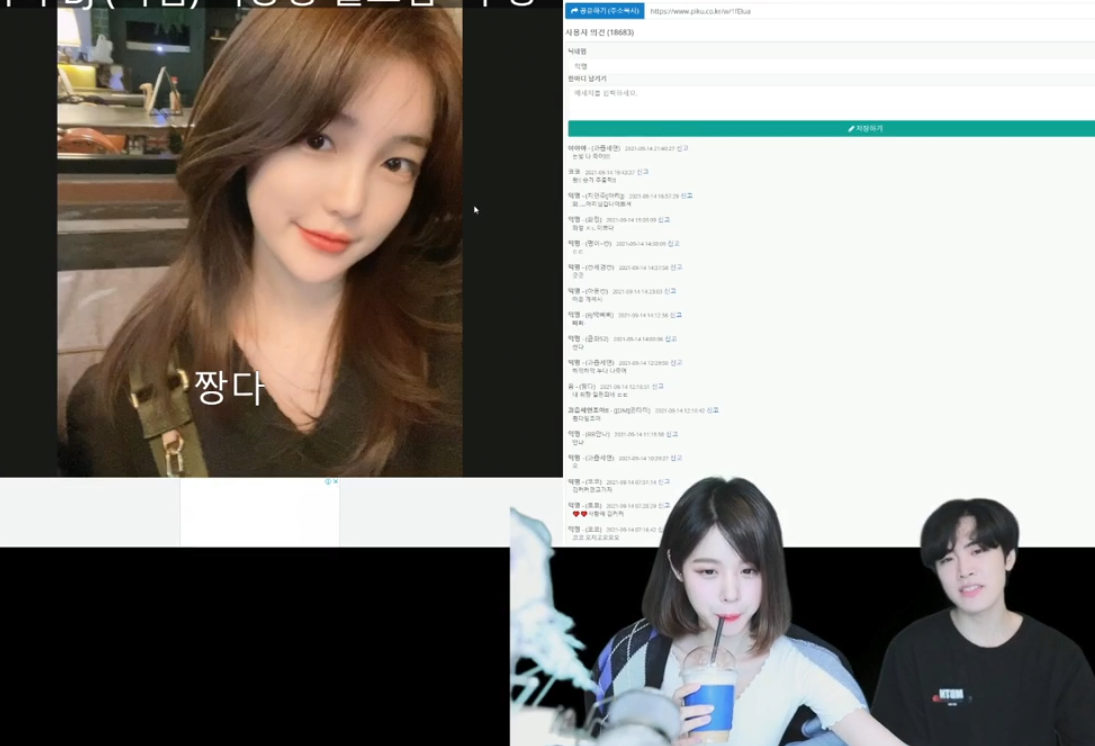Screen dimensions: 1095x746
Task: Close the ad banner with the X icon
Action: coord(335,481)
